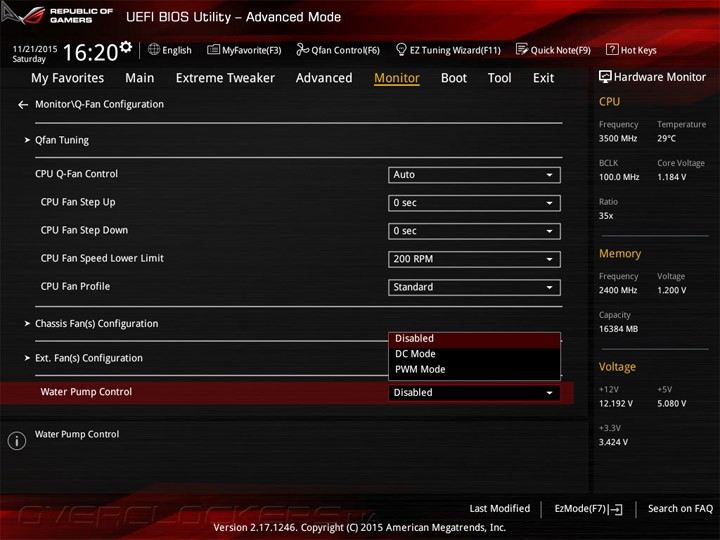This screenshot has height=540, width=720.
Task: Open CPU Fan Speed Lower Limit dropdown
Action: click(474, 259)
